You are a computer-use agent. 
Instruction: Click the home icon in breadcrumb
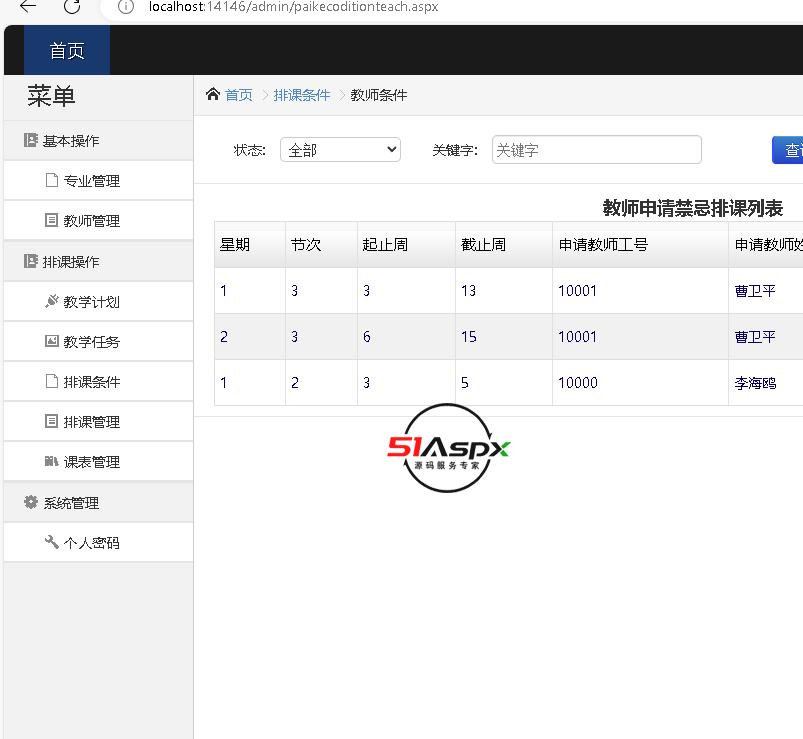tap(212, 95)
